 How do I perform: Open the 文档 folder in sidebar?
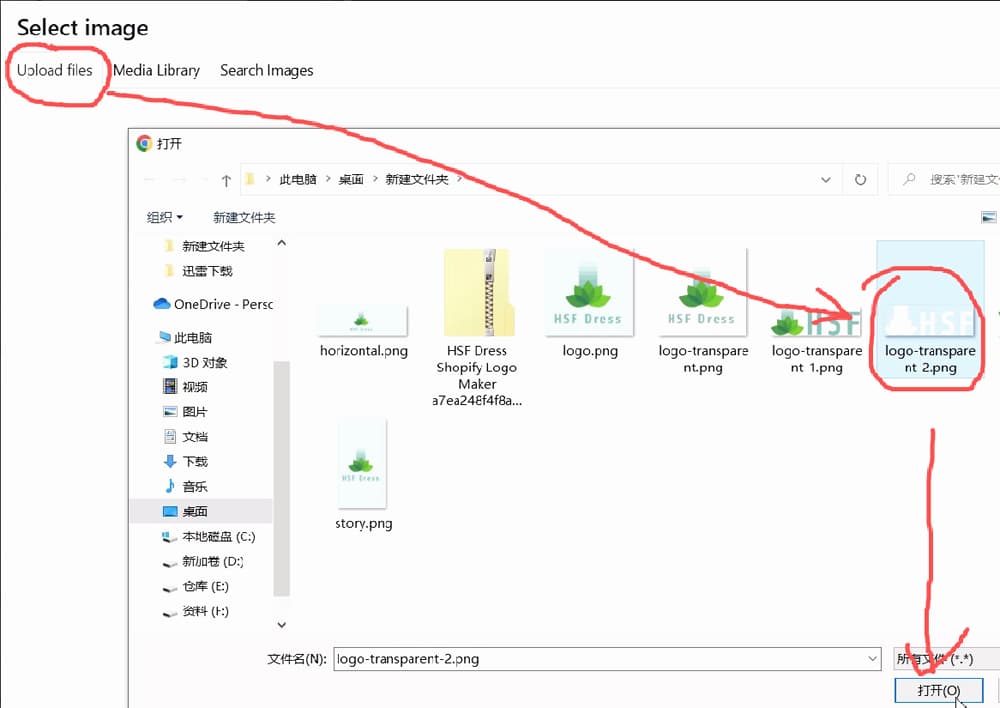pos(186,437)
